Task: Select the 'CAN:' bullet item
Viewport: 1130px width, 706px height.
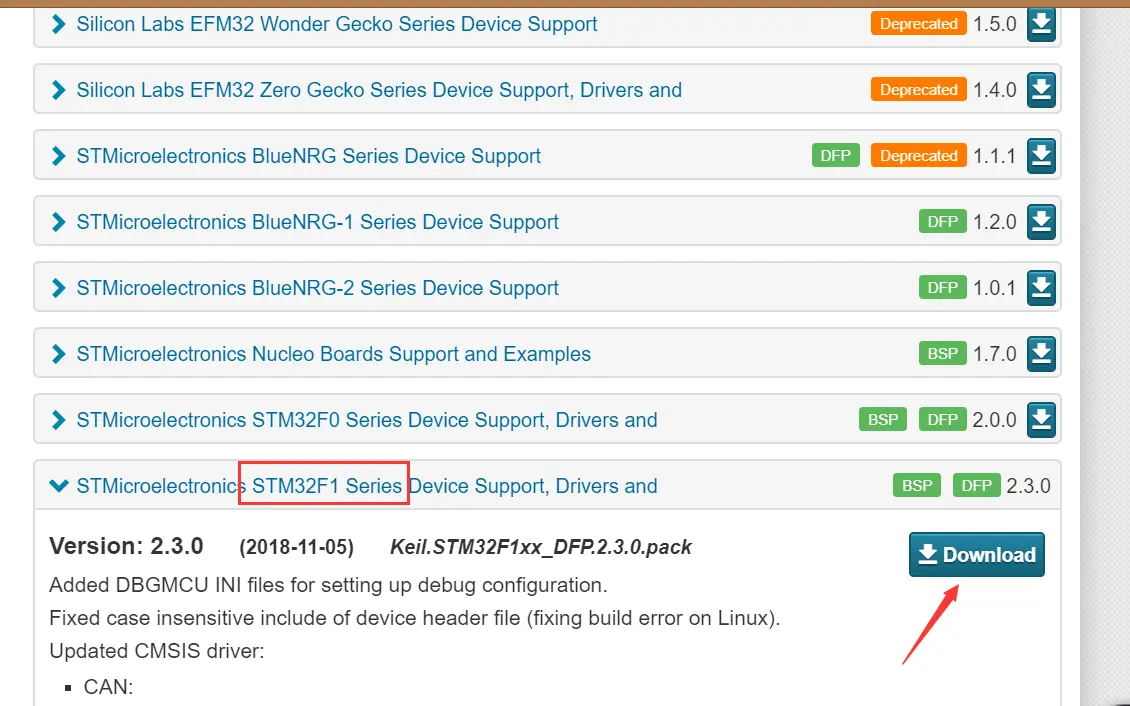Action: point(109,687)
